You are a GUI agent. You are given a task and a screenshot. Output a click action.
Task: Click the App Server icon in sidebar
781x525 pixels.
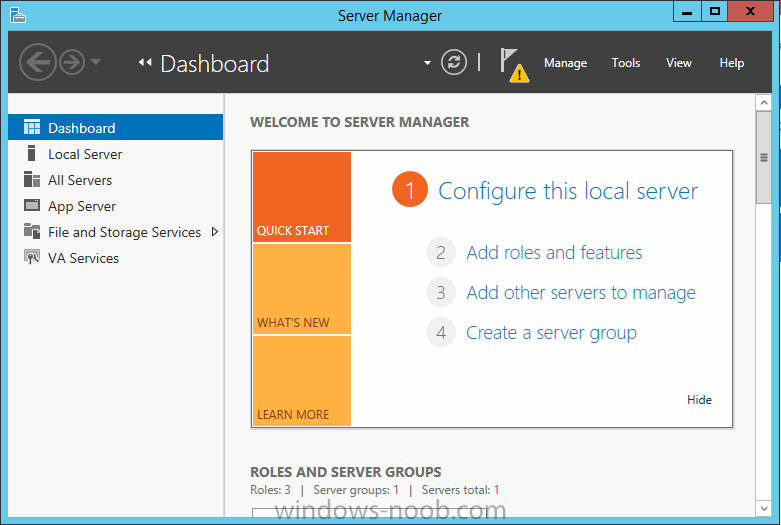(x=32, y=205)
